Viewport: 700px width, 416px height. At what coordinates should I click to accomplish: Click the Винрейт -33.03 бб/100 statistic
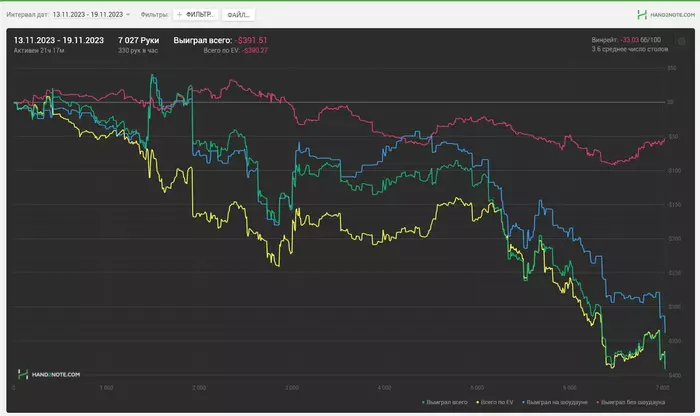[626, 40]
